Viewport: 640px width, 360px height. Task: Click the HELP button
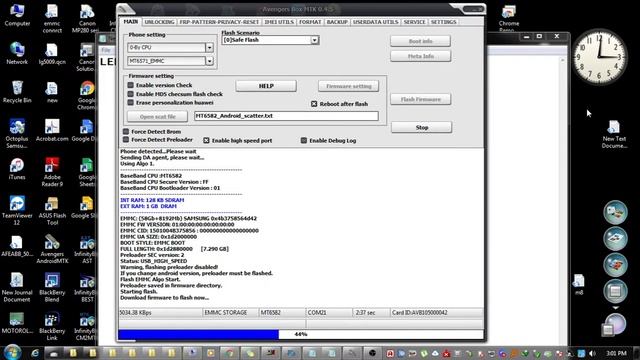(x=266, y=86)
